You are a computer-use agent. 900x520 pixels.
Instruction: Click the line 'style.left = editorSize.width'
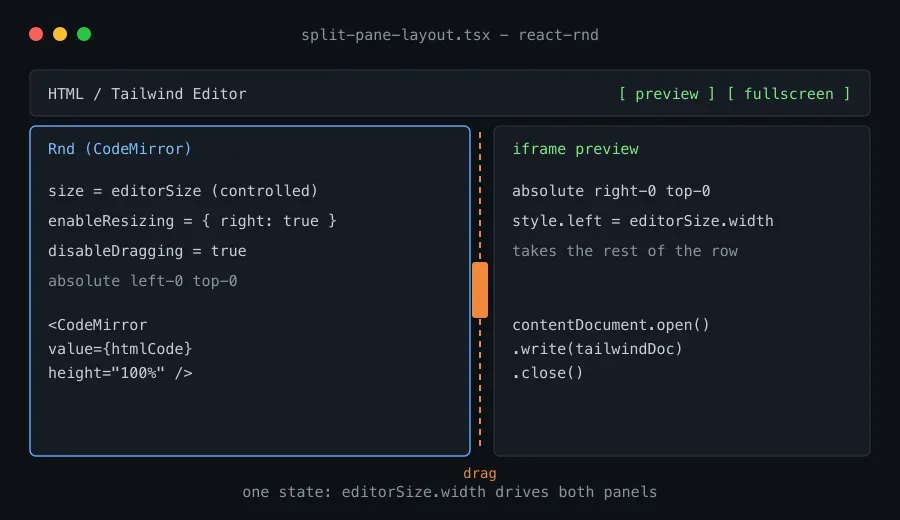pyautogui.click(x=642, y=221)
